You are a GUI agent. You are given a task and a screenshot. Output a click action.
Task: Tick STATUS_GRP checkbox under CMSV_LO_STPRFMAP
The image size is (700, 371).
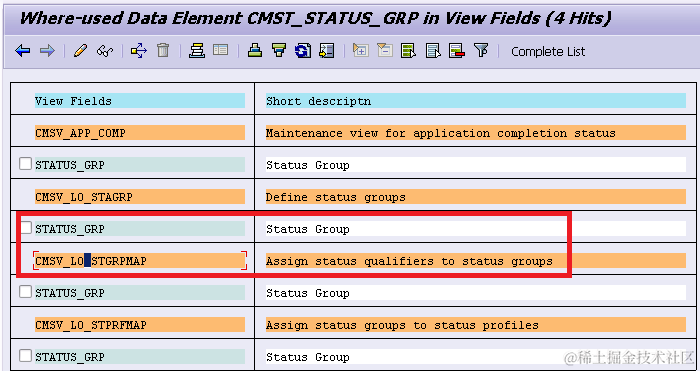click(25, 356)
